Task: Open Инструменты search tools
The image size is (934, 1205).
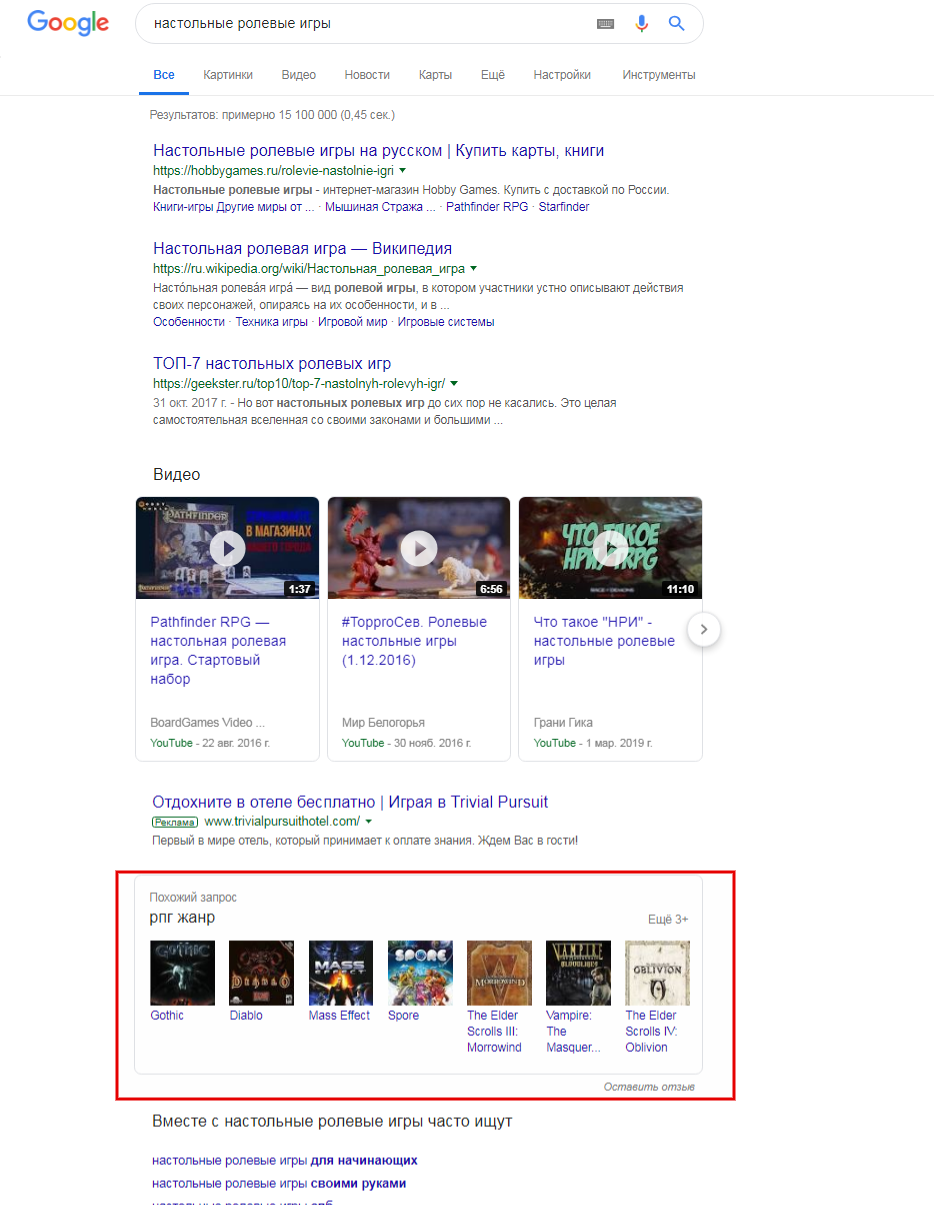Action: [659, 75]
